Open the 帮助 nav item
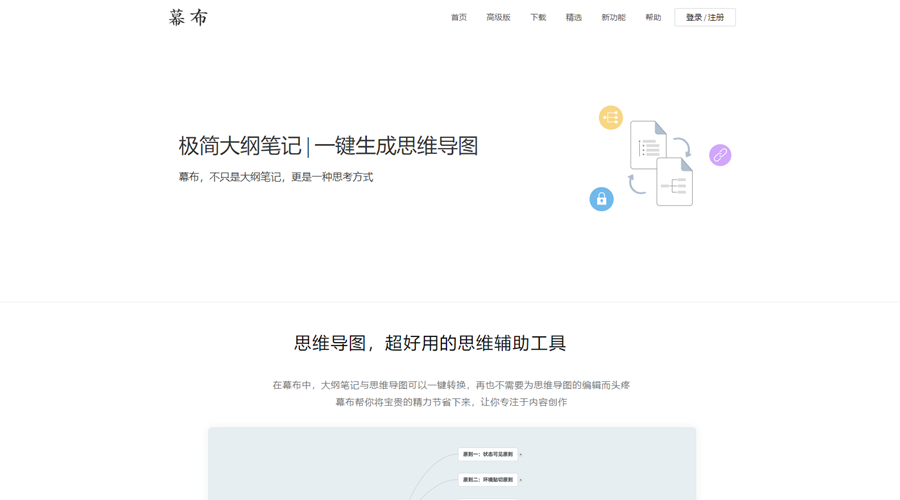Image resolution: width=900 pixels, height=500 pixels. point(653,17)
